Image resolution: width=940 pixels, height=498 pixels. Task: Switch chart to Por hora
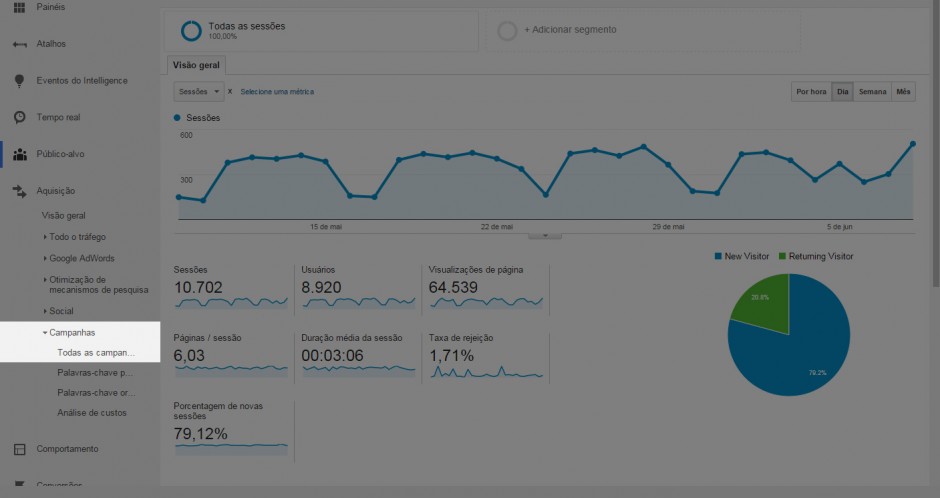[811, 92]
